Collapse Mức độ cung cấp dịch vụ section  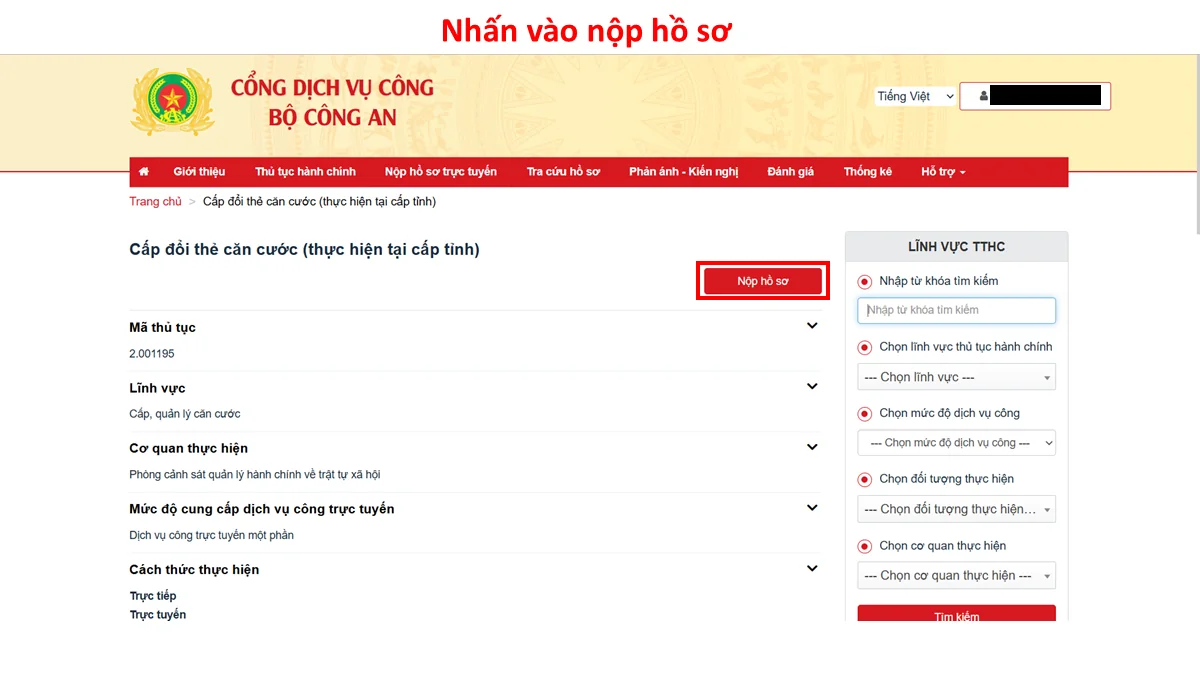[x=812, y=508]
